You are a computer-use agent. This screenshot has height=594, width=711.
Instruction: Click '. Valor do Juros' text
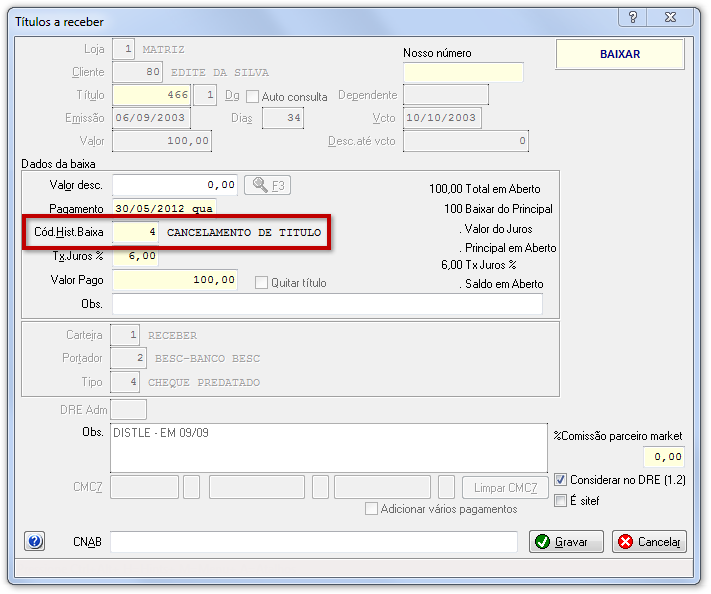(496, 229)
